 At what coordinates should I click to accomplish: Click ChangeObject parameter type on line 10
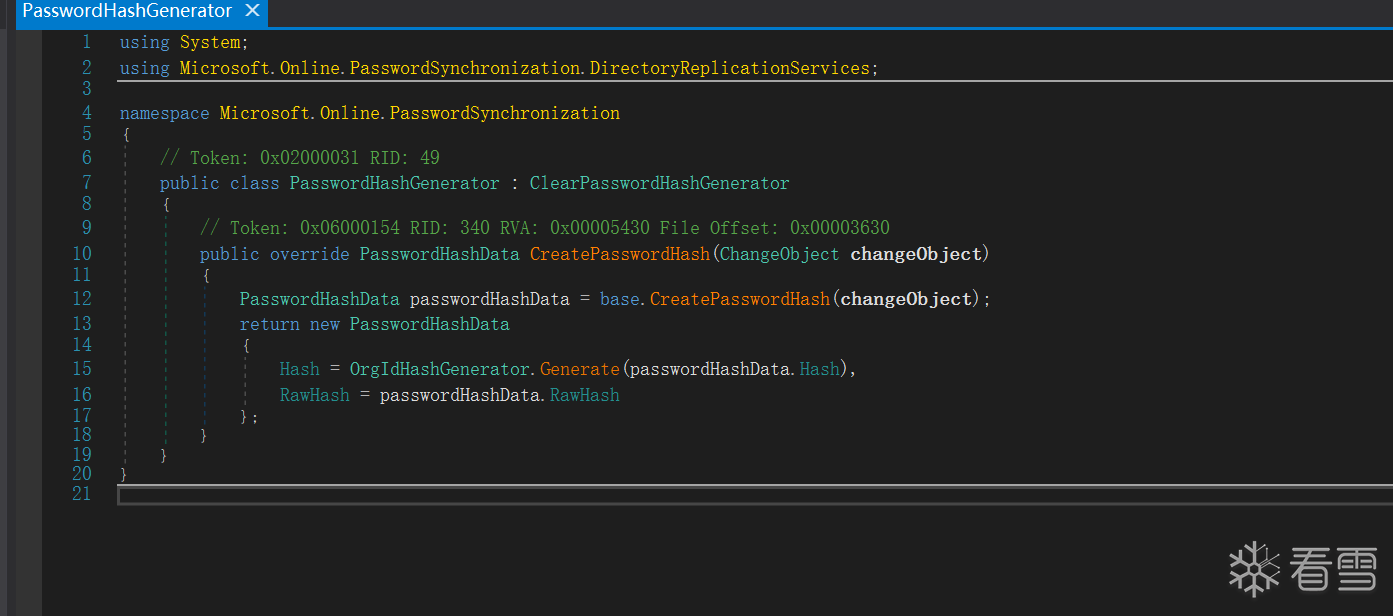click(x=779, y=254)
